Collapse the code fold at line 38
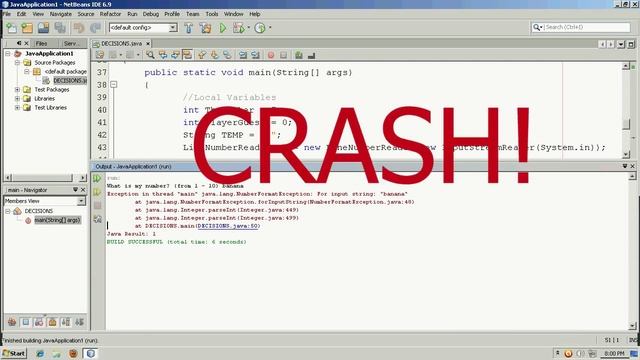Image resolution: width=640 pixels, height=360 pixels. 113,85
